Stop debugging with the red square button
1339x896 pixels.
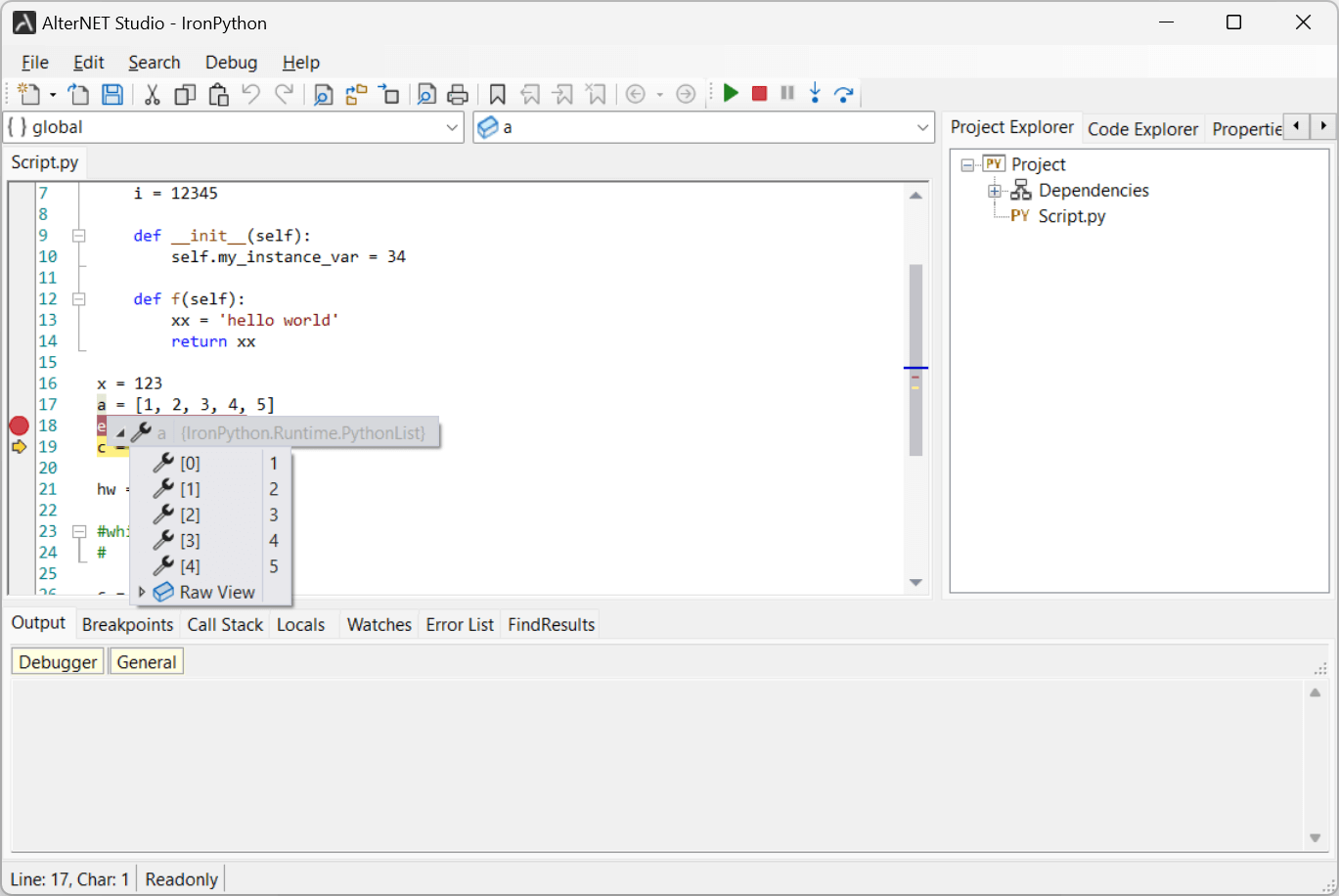click(x=759, y=93)
